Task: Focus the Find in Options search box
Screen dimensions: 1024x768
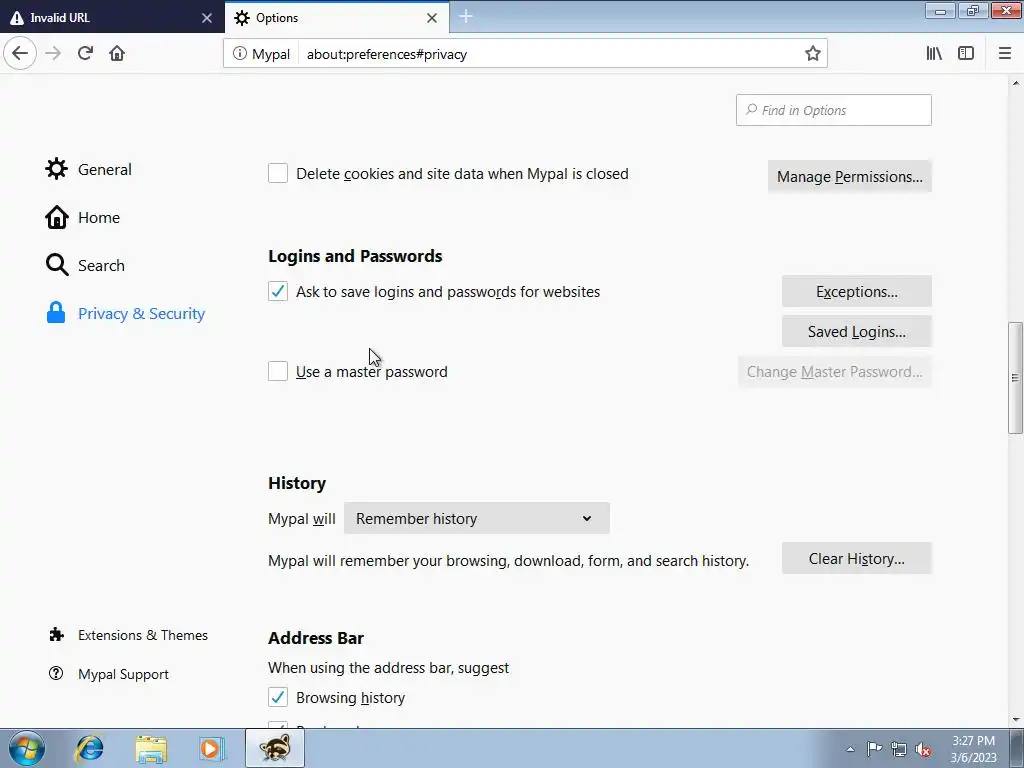Action: coord(834,110)
